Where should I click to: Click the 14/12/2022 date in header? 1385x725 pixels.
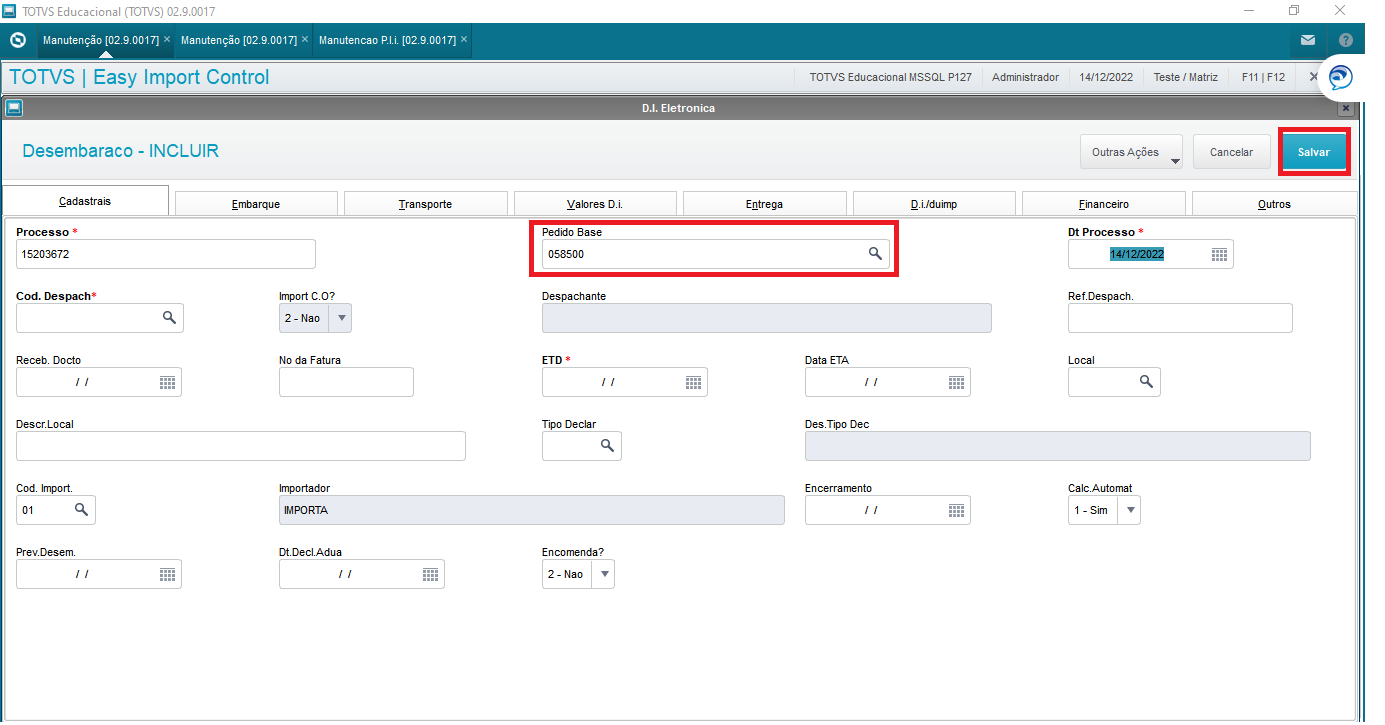pyautogui.click(x=1106, y=77)
